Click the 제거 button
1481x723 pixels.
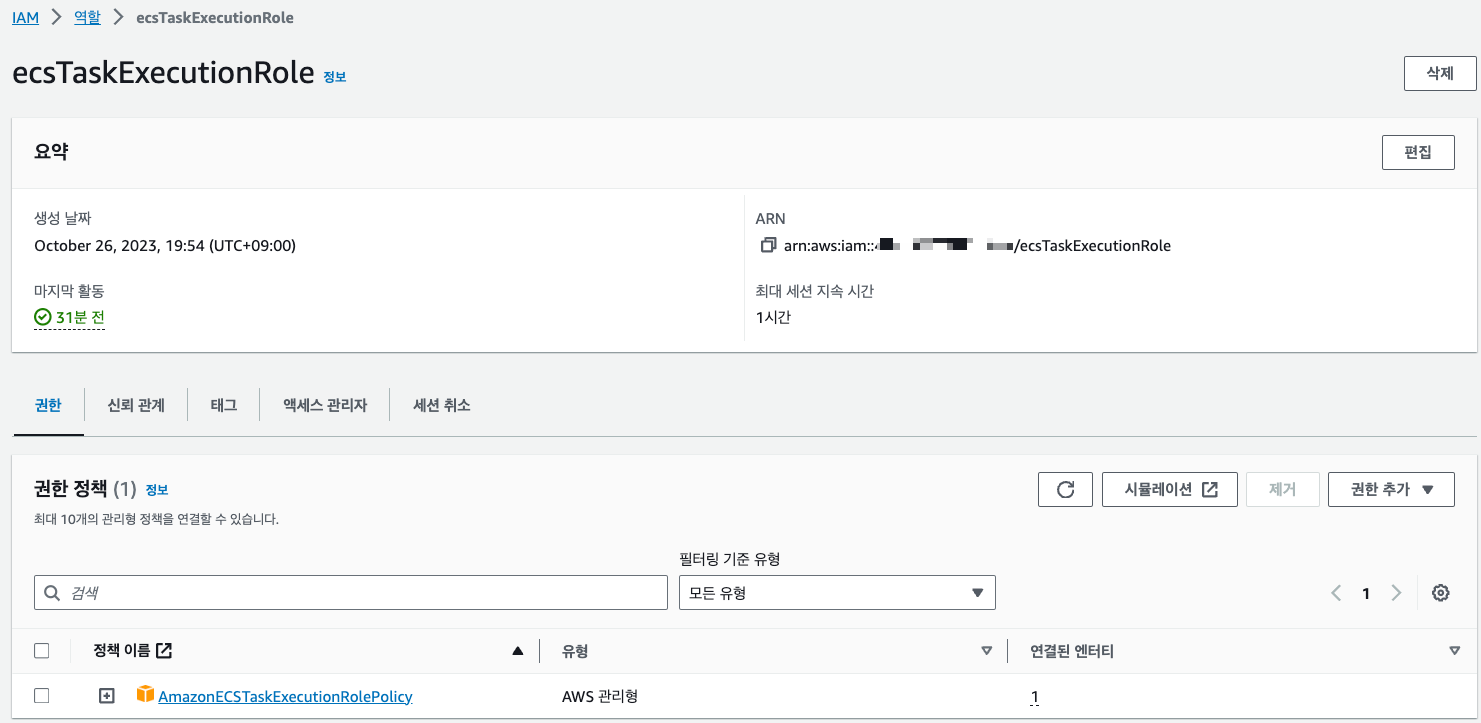[1283, 489]
